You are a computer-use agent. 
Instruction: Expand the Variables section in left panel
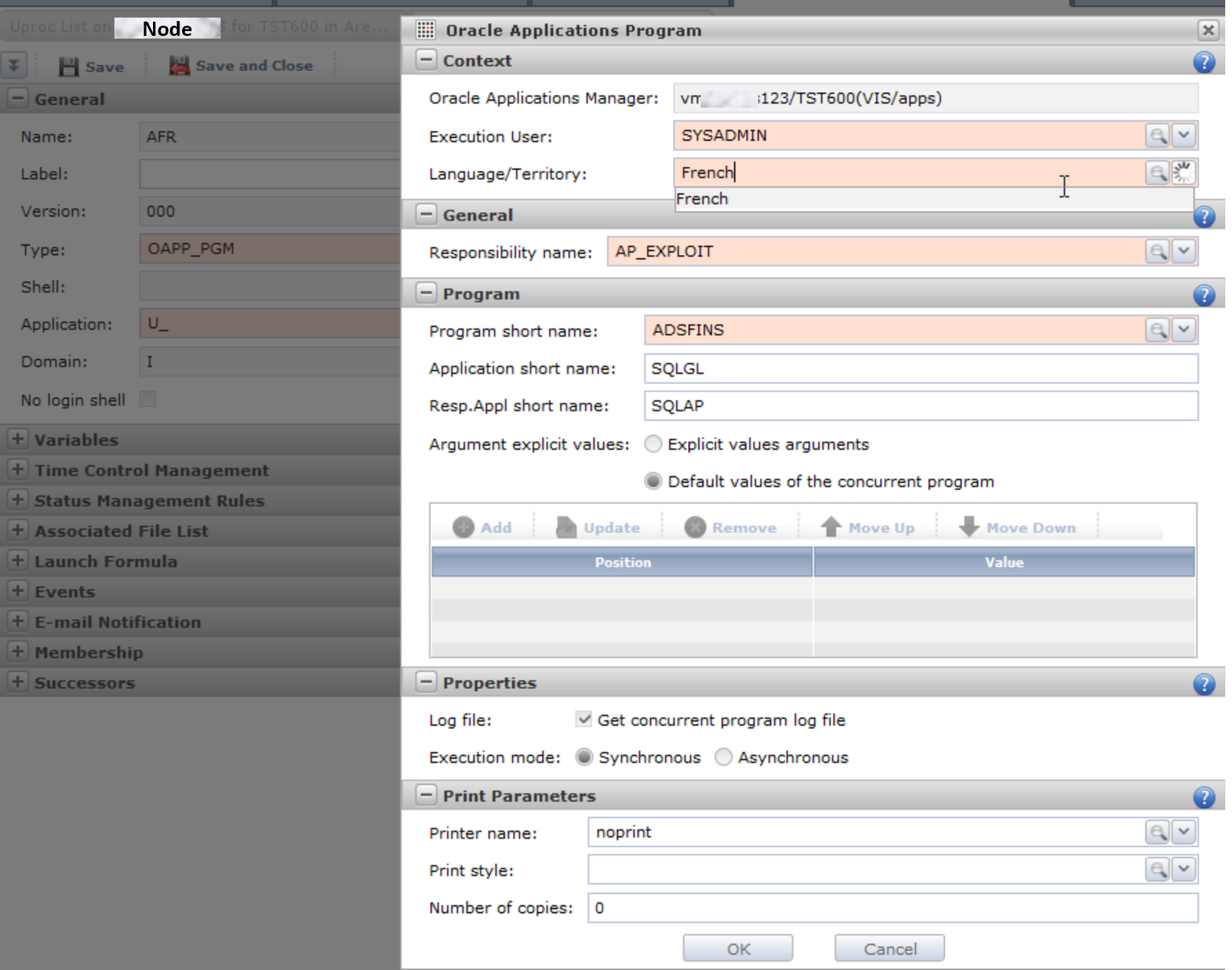(18, 439)
